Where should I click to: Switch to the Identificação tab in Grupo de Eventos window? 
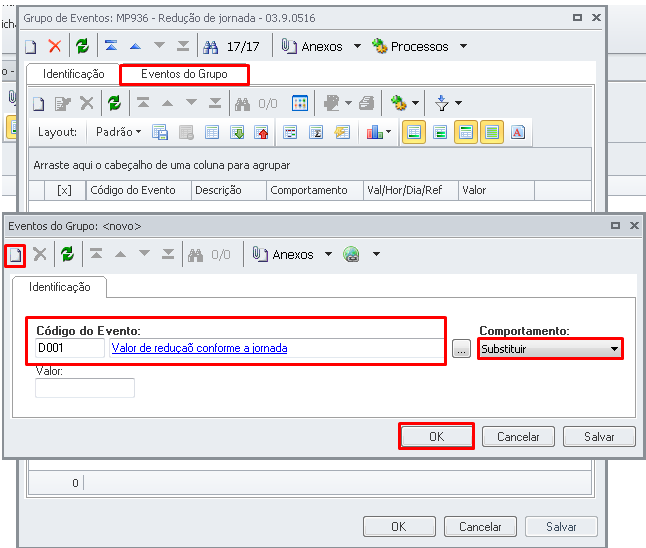tap(74, 74)
